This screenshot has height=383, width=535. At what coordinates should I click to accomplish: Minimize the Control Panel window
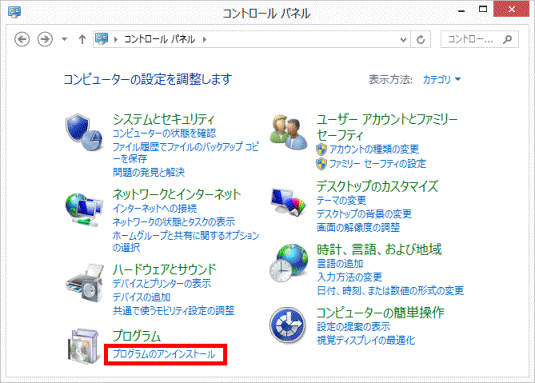click(x=461, y=10)
